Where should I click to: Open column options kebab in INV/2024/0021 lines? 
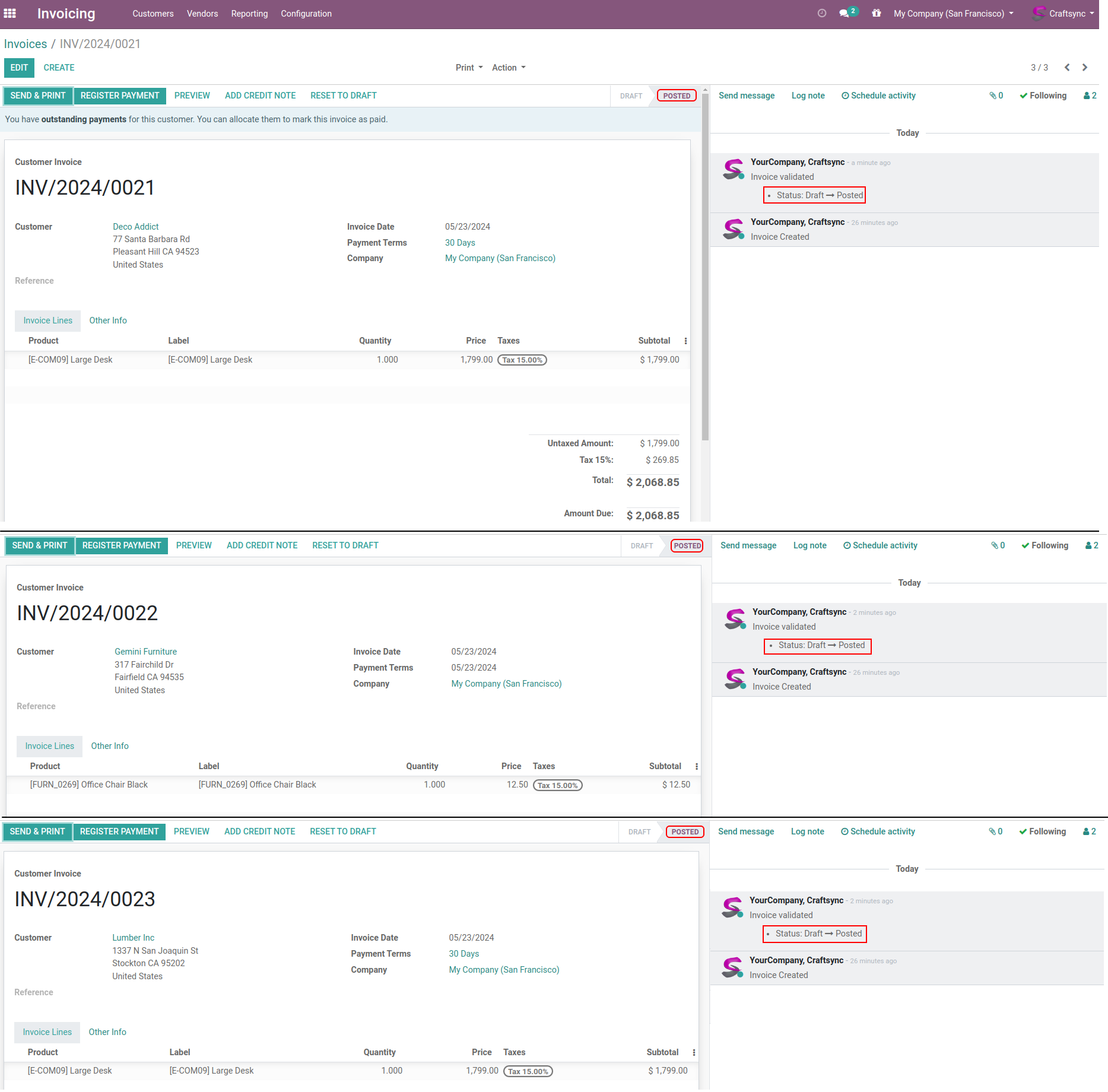click(x=685, y=341)
